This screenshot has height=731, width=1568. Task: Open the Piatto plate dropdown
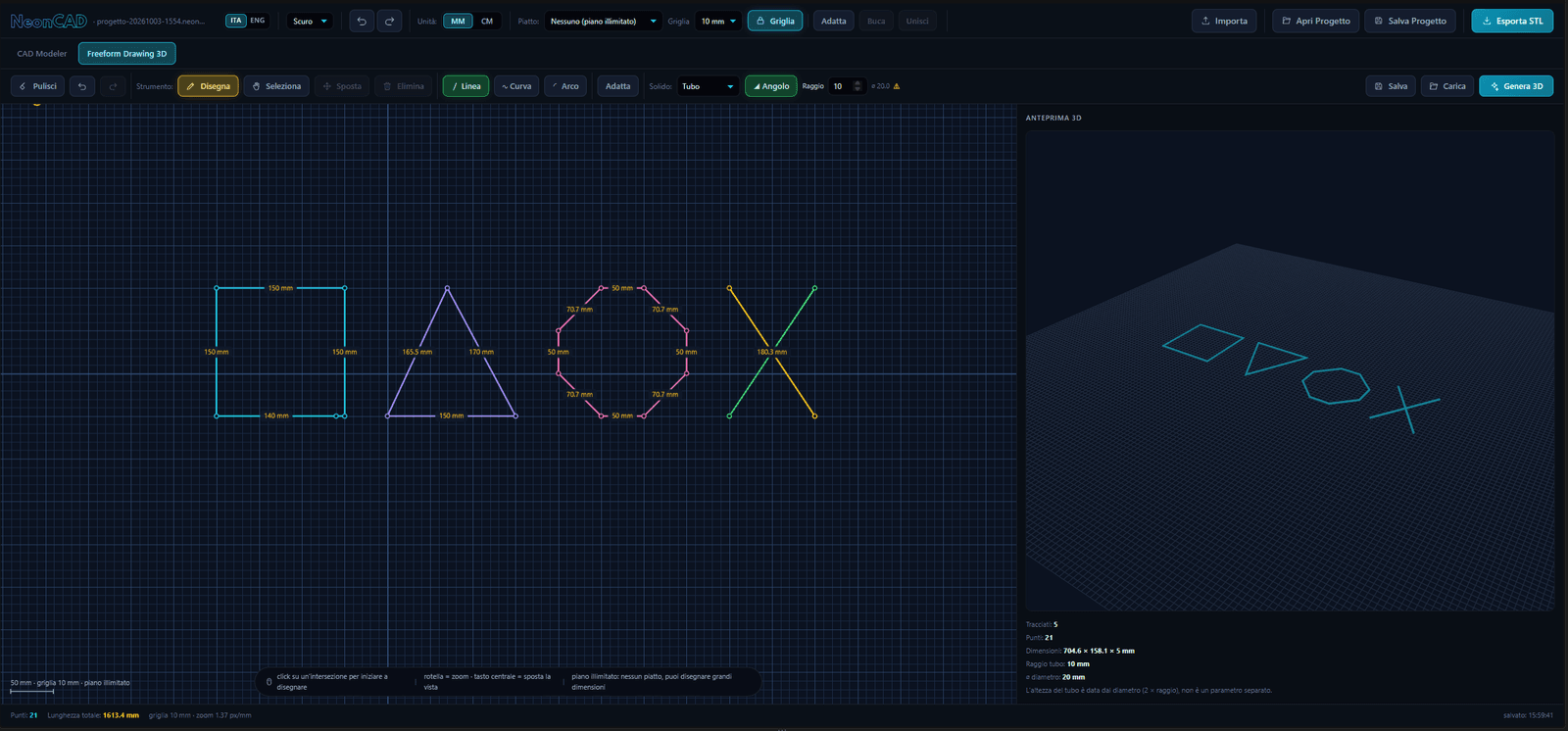click(x=604, y=21)
